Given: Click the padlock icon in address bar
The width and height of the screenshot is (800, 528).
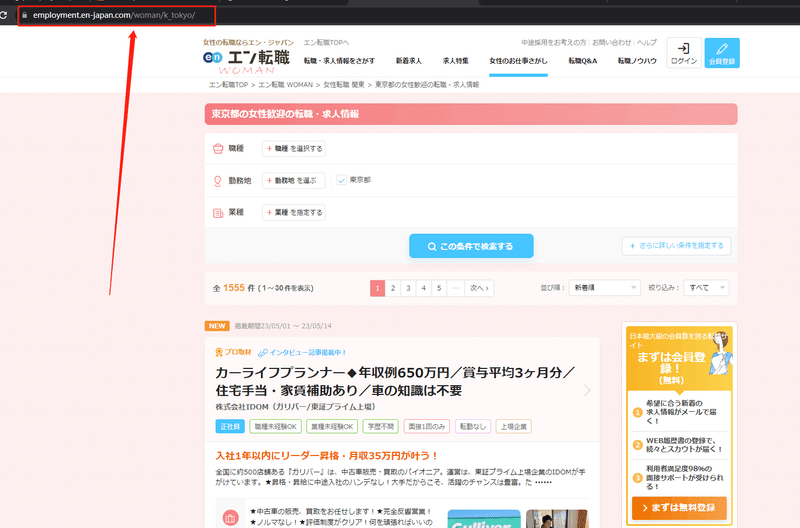Looking at the screenshot, I should pos(24,15).
